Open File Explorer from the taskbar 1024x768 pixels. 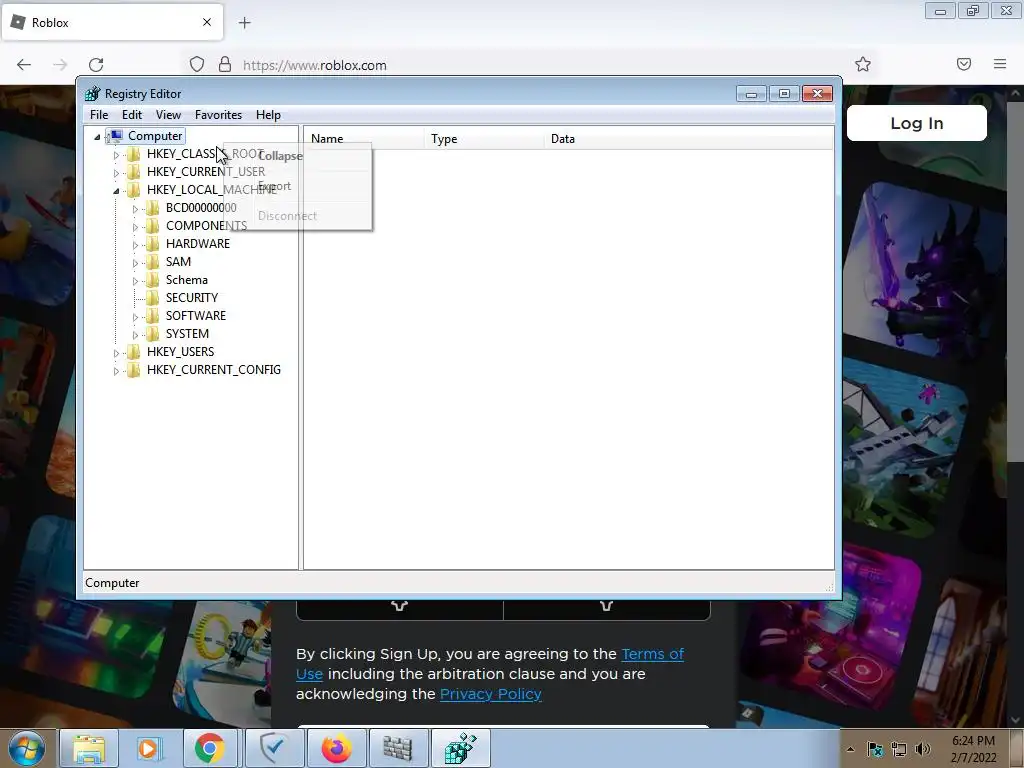[89, 748]
